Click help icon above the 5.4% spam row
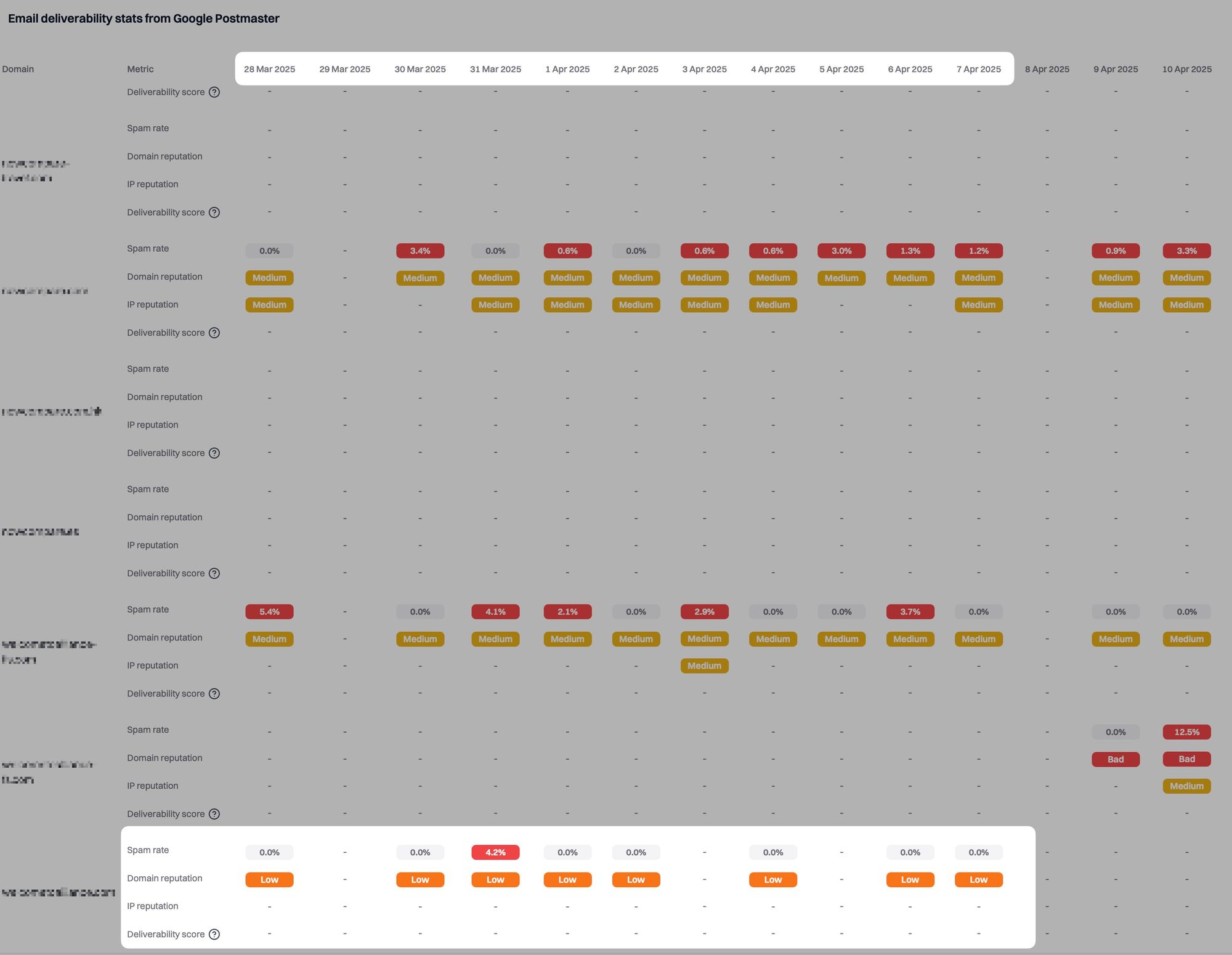The width and height of the screenshot is (1232, 955). [214, 573]
